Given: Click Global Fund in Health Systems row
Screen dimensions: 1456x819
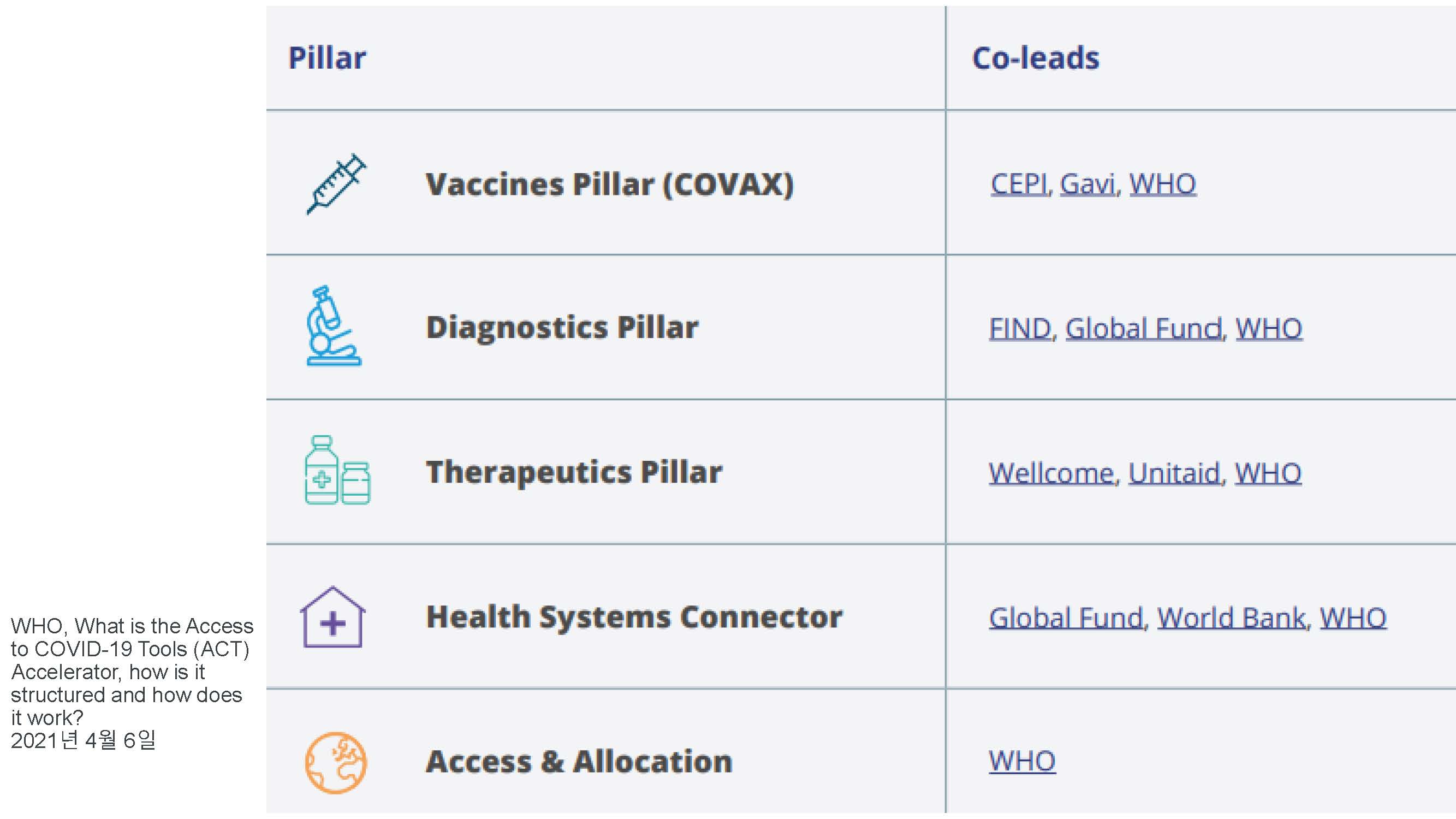Looking at the screenshot, I should pyautogui.click(x=1066, y=618).
